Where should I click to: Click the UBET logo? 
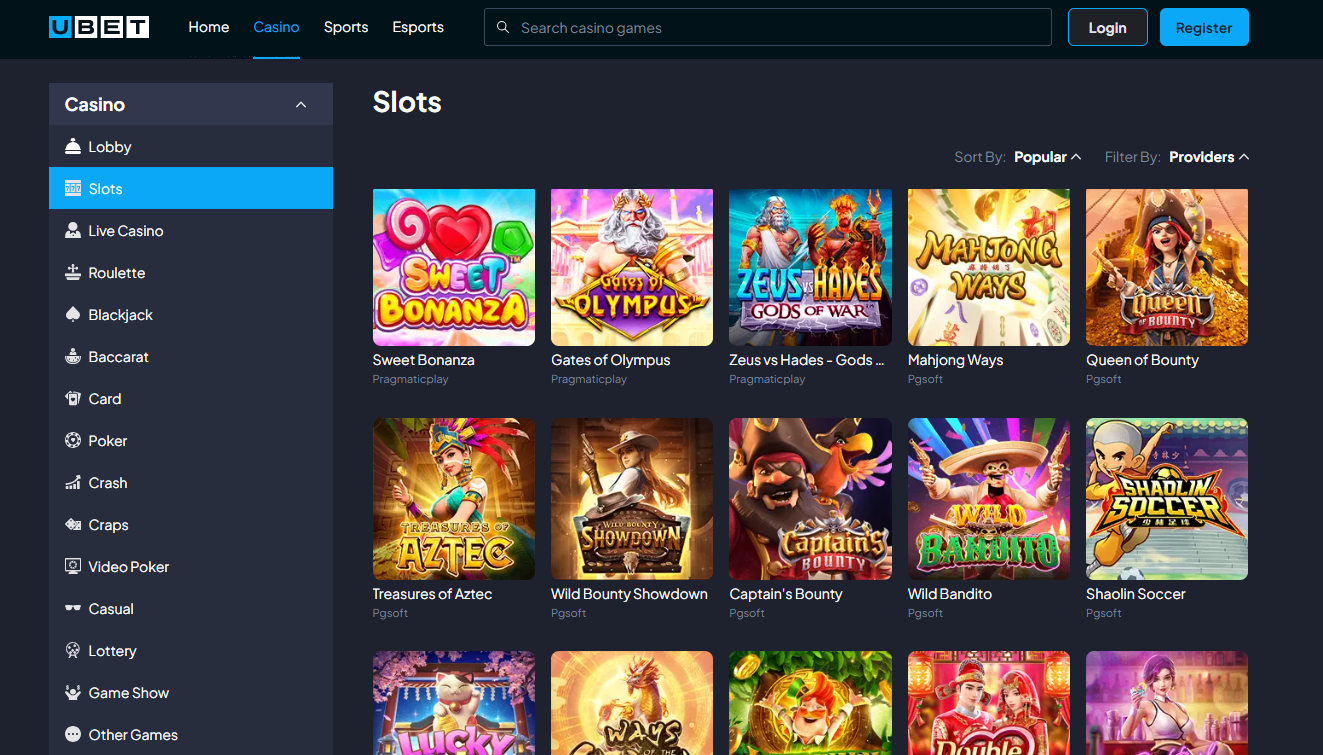[99, 28]
